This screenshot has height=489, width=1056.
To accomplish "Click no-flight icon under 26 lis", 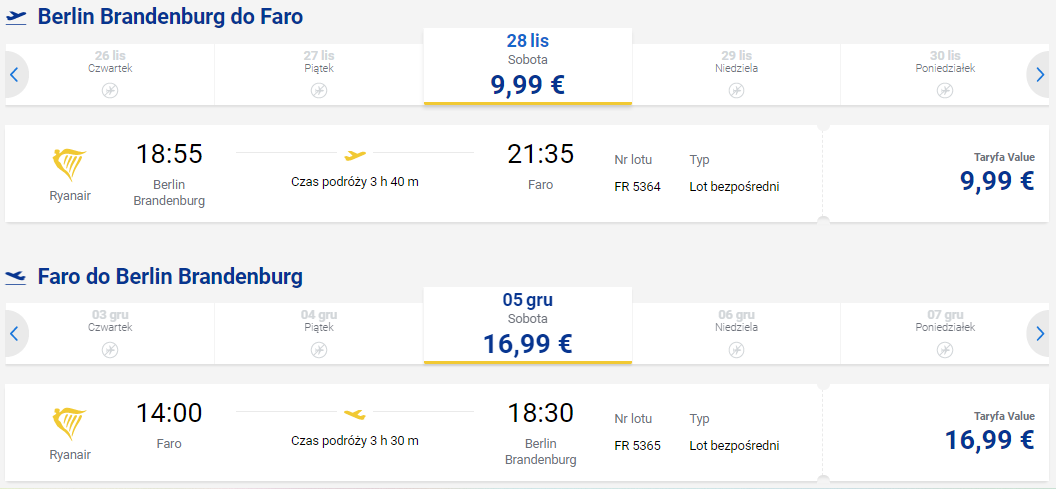I will (110, 90).
